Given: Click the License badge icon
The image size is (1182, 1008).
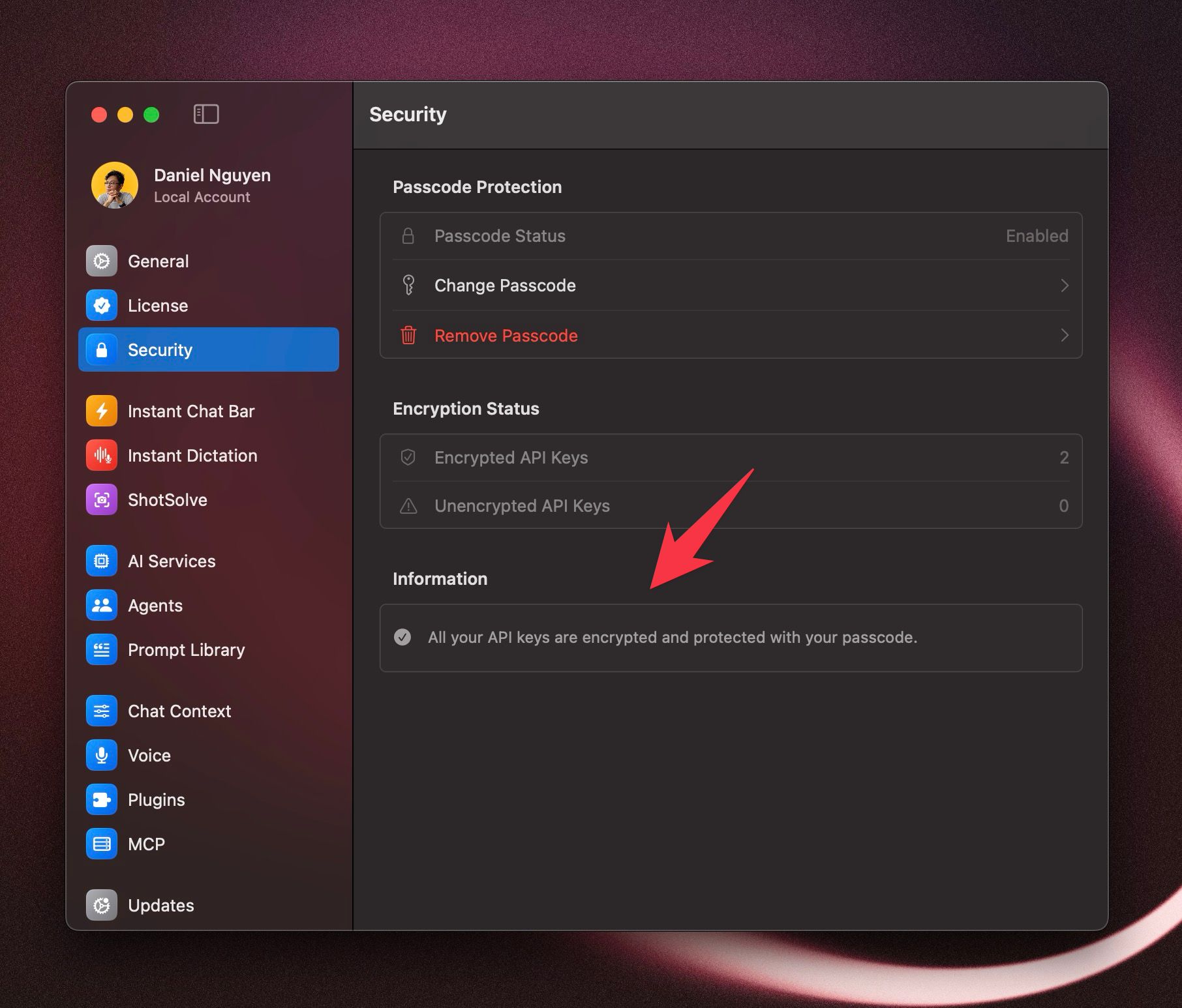Looking at the screenshot, I should pos(102,306).
